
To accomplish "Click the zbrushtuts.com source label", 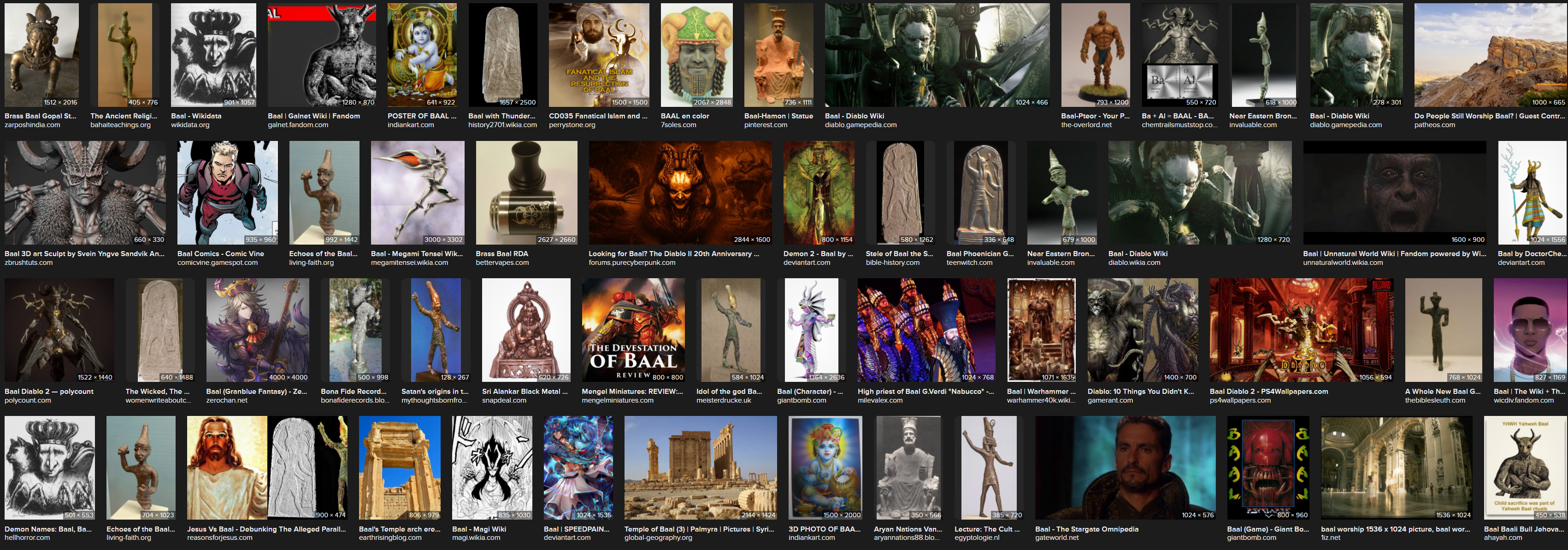I will (29, 263).
